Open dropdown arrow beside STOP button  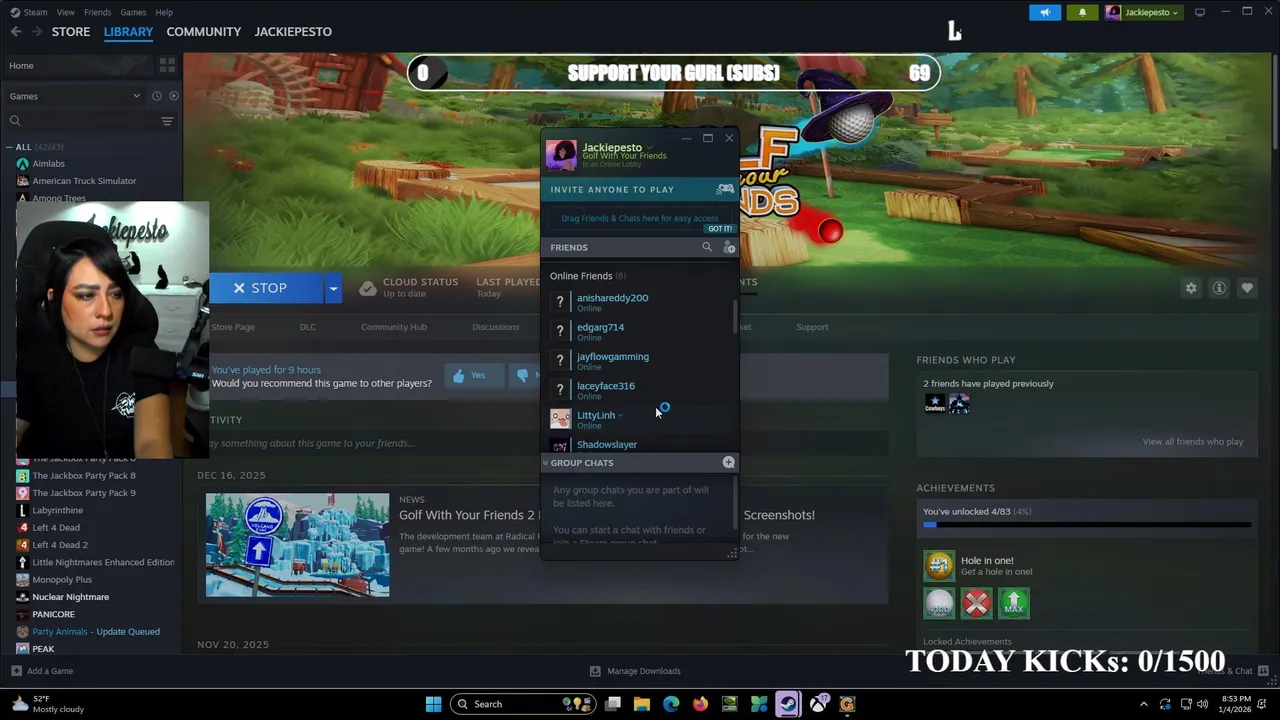click(333, 288)
